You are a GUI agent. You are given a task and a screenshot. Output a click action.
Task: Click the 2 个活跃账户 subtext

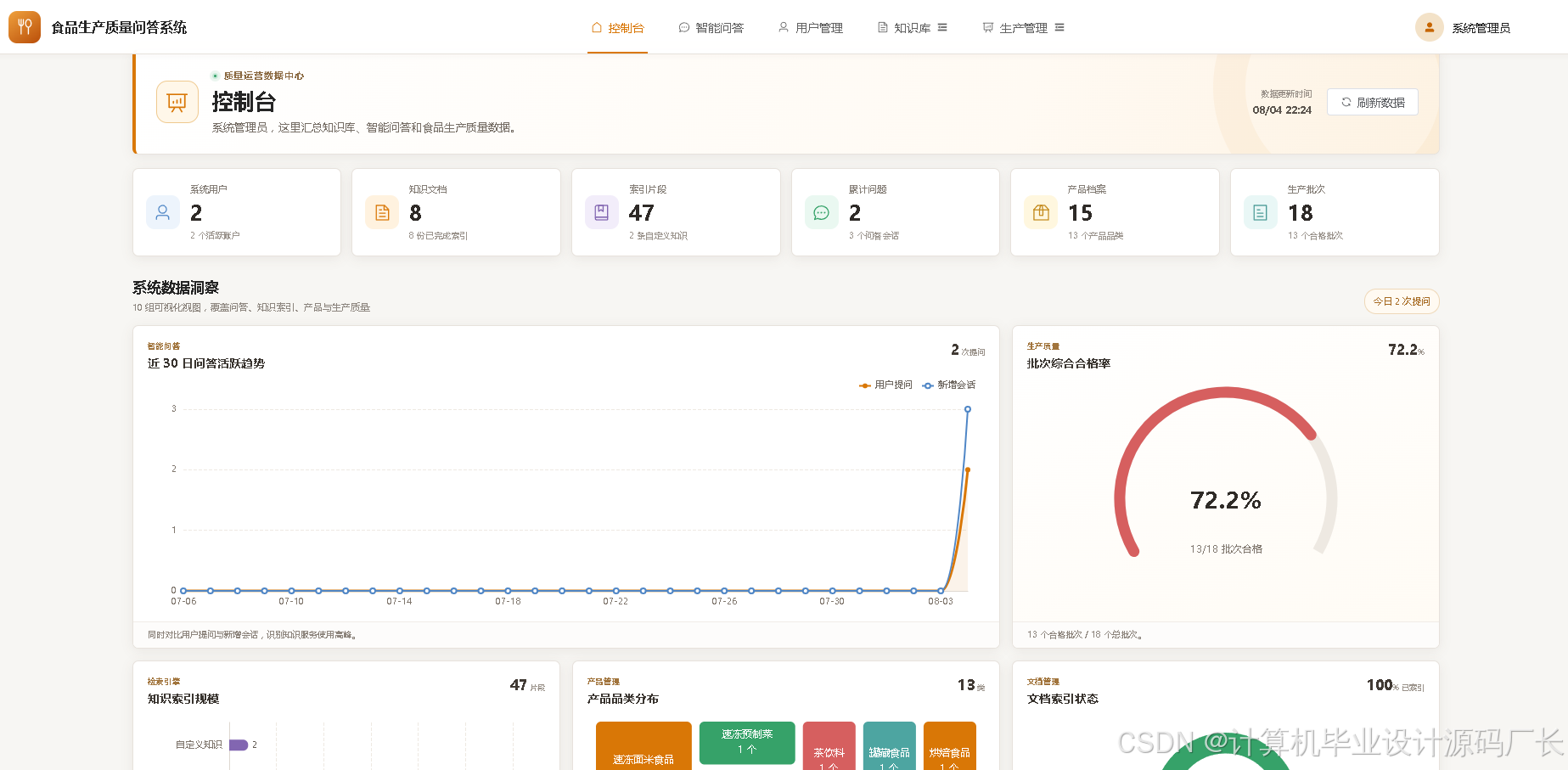(x=215, y=236)
